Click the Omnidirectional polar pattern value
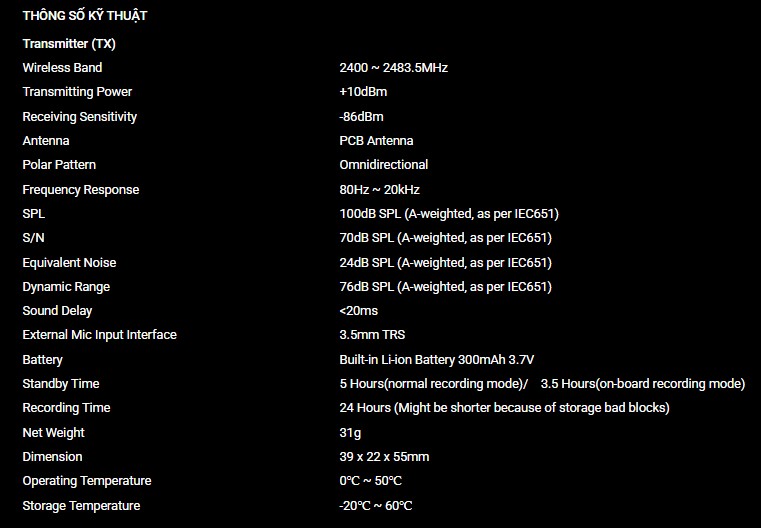Viewport: 761px width, 528px height. [x=383, y=165]
